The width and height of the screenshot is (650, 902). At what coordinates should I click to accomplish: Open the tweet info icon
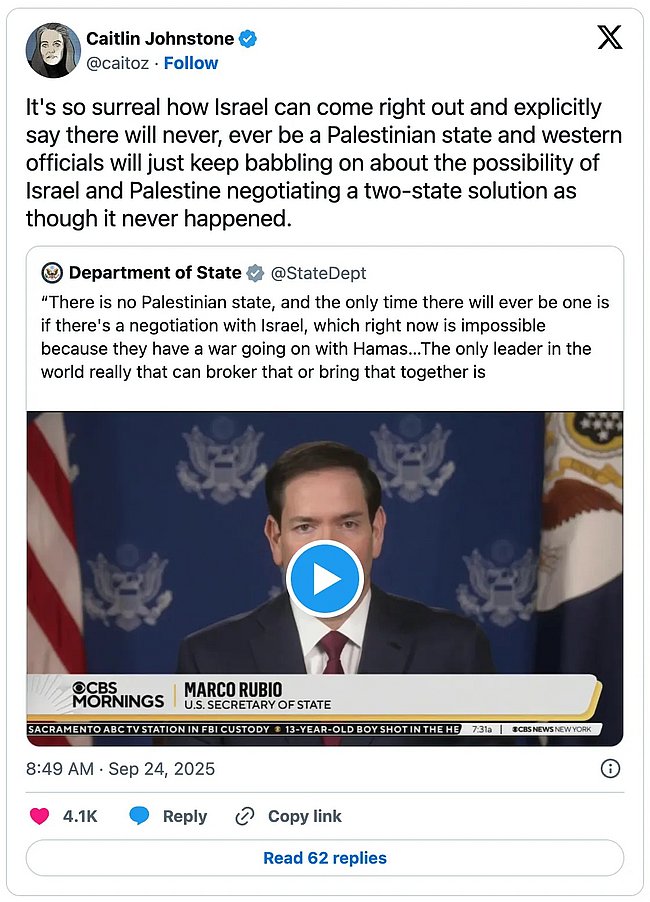point(610,769)
